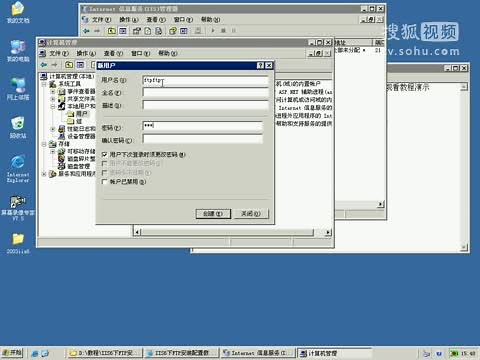
Task: Click greyed-out 密码永不过期 checkbox
Action: [x=105, y=173]
